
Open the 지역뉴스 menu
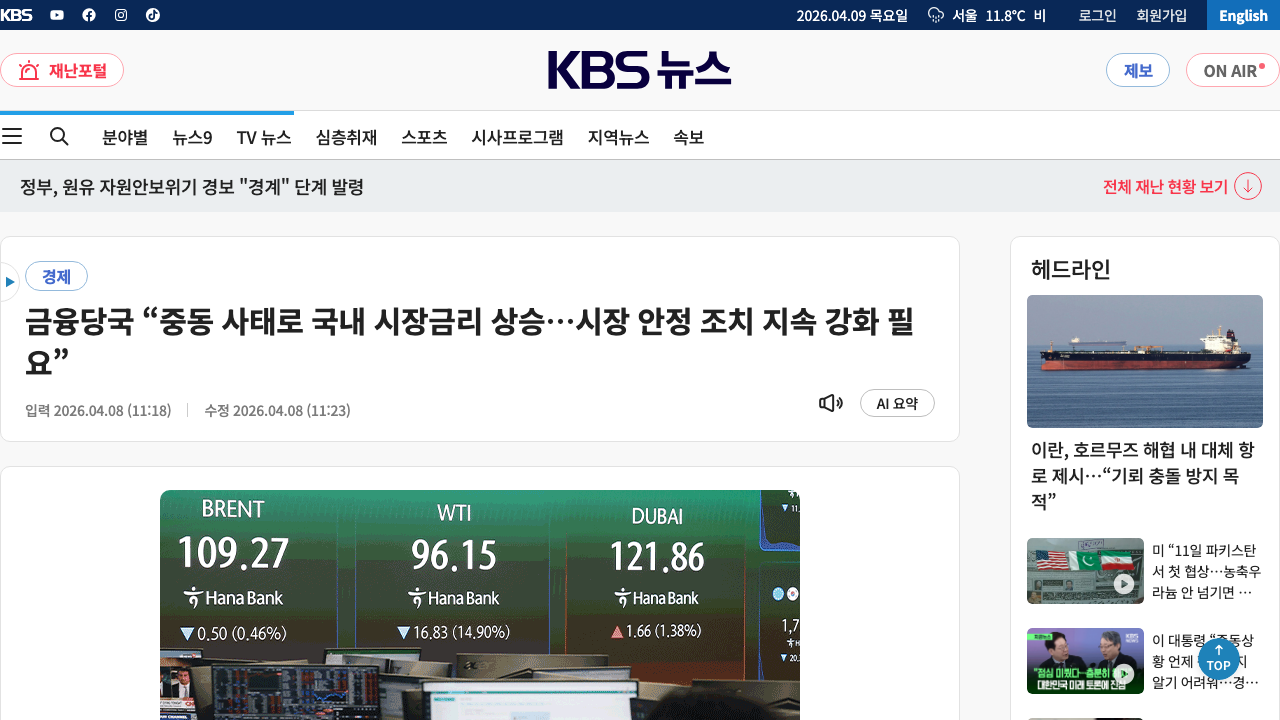pos(618,137)
